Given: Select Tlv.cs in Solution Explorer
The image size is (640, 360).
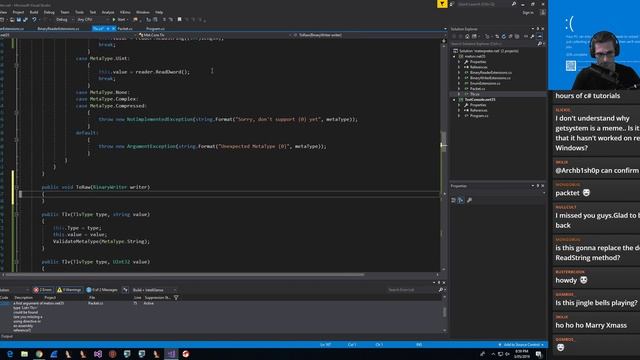Looking at the screenshot, I should click(x=475, y=94).
